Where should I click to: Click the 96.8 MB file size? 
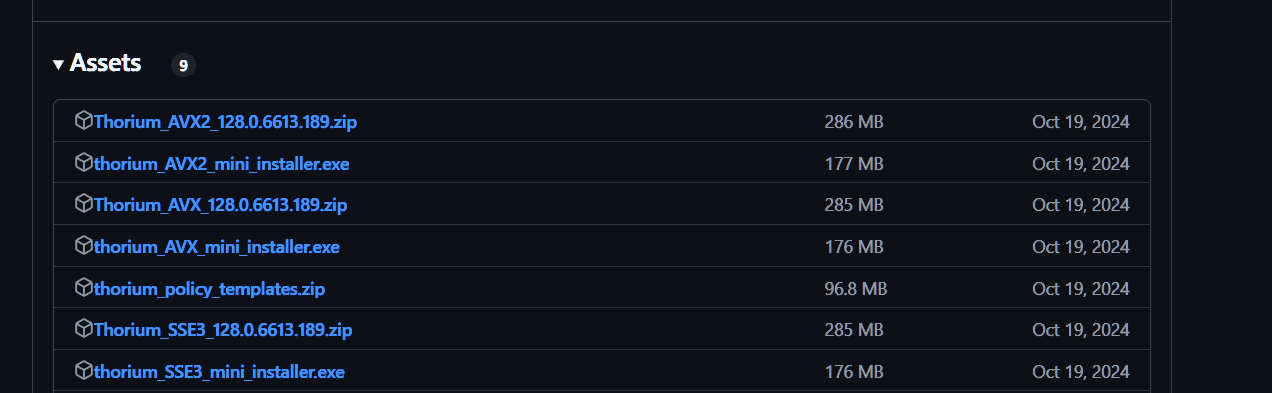click(855, 289)
